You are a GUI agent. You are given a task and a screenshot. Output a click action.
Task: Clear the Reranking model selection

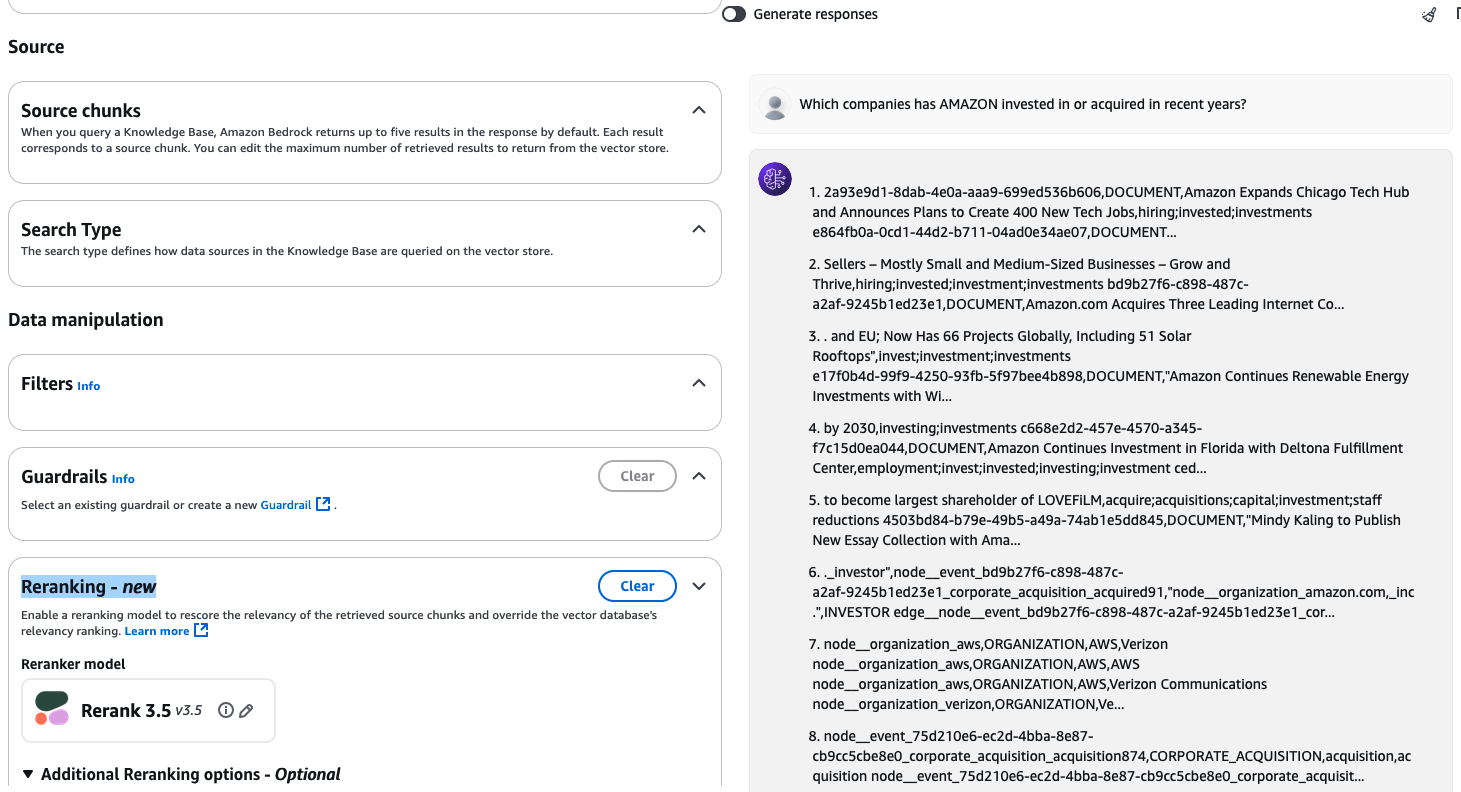637,586
